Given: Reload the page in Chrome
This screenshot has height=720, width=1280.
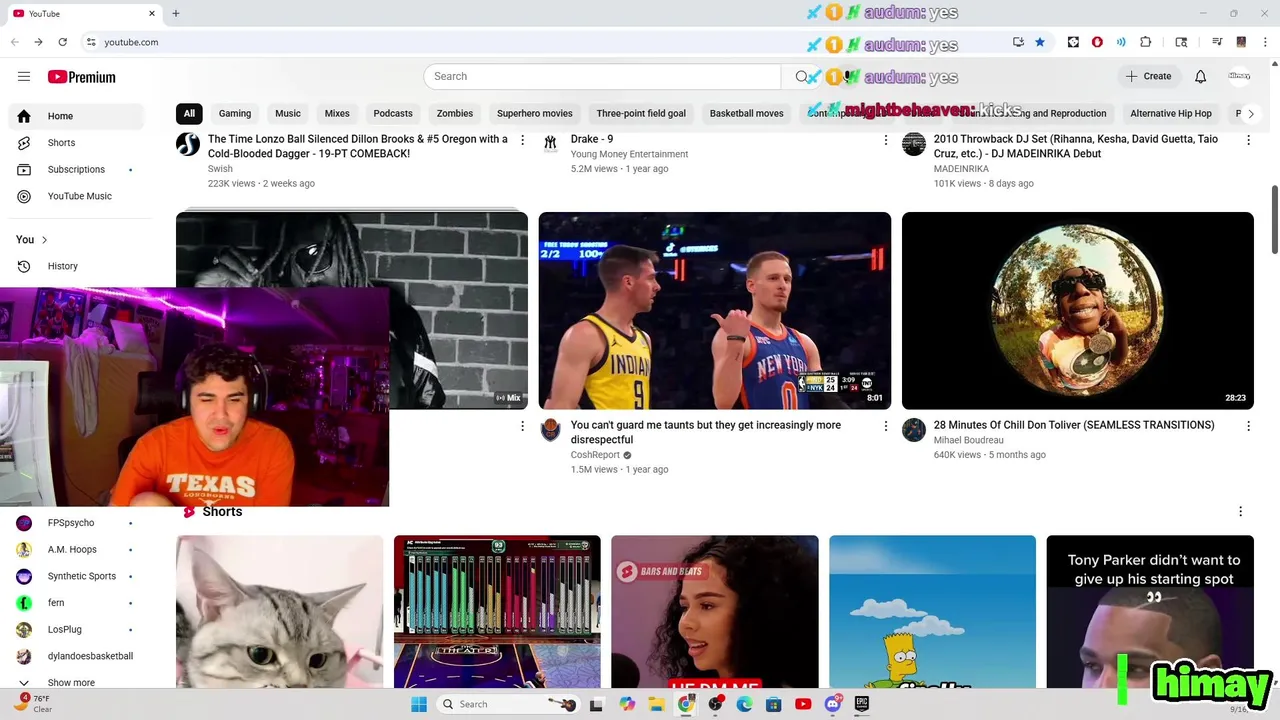Looking at the screenshot, I should tap(62, 42).
